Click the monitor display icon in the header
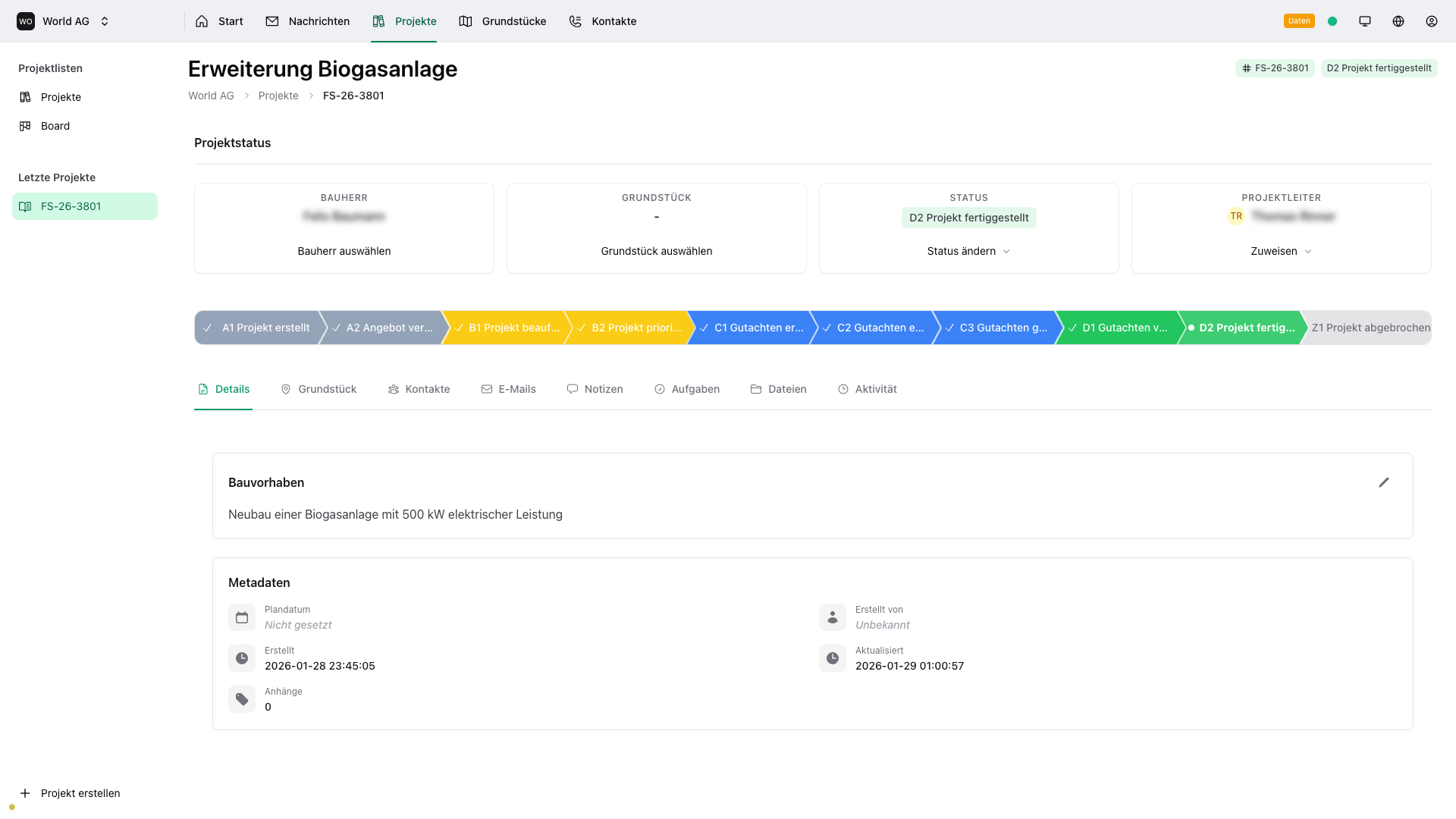 click(x=1365, y=20)
